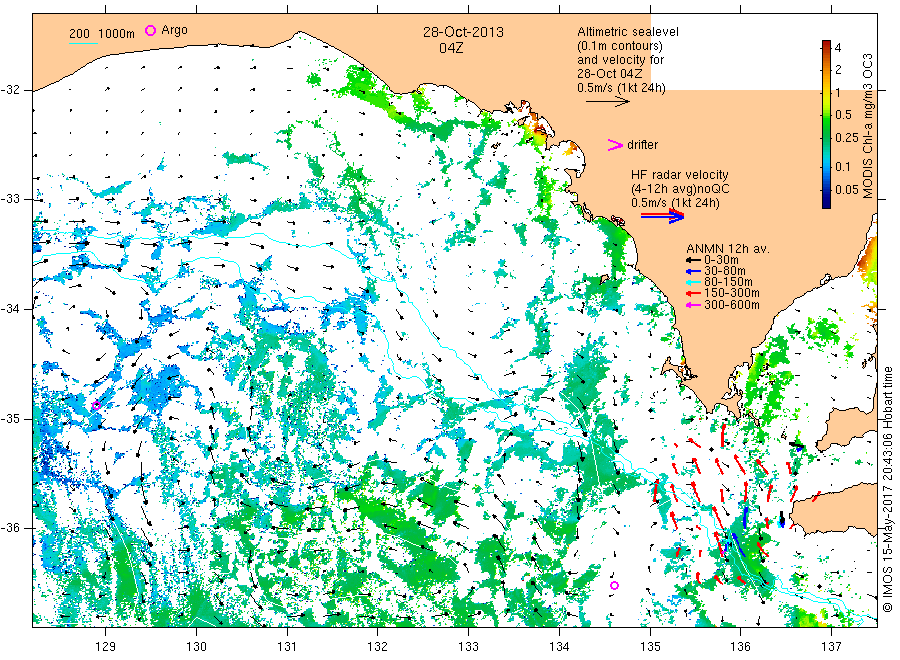
Task: Click the longitude axis label '133'
Action: tap(468, 647)
